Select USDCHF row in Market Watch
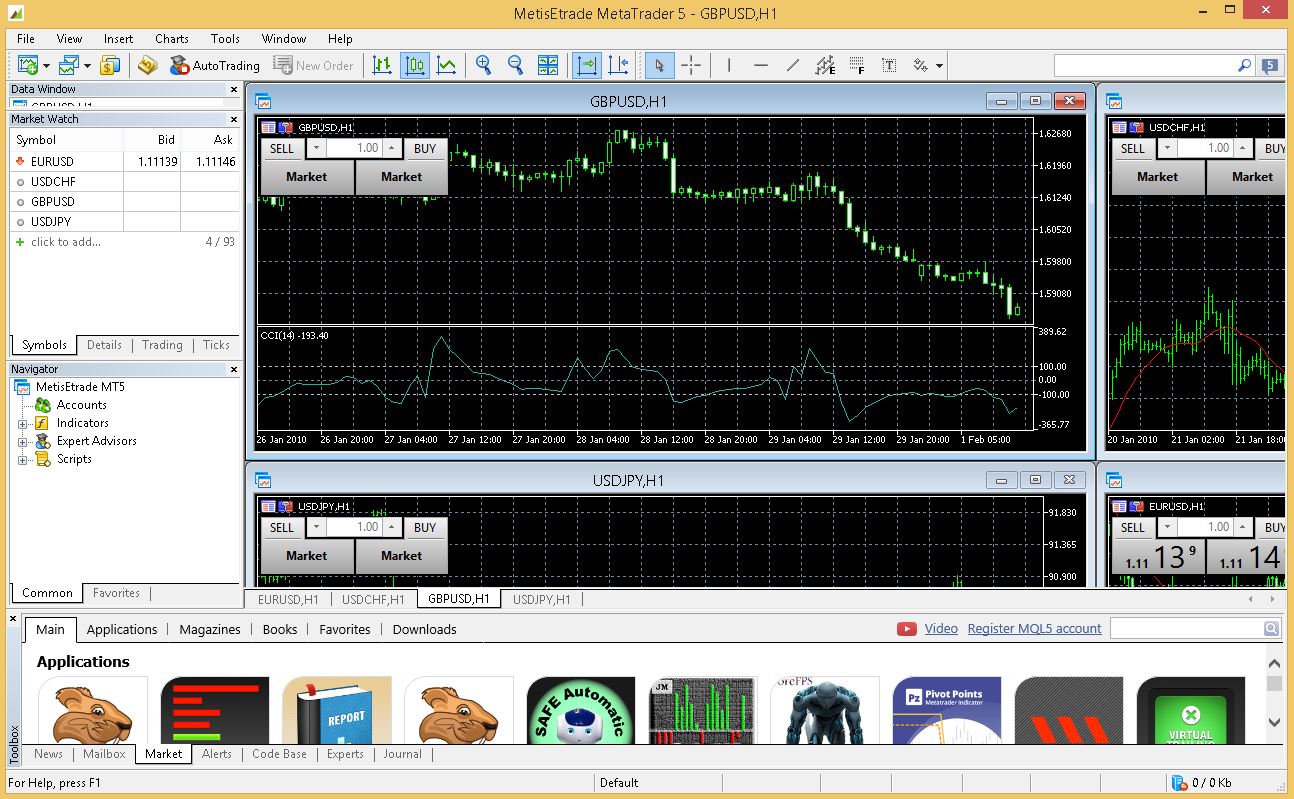1294x799 pixels. (125, 182)
